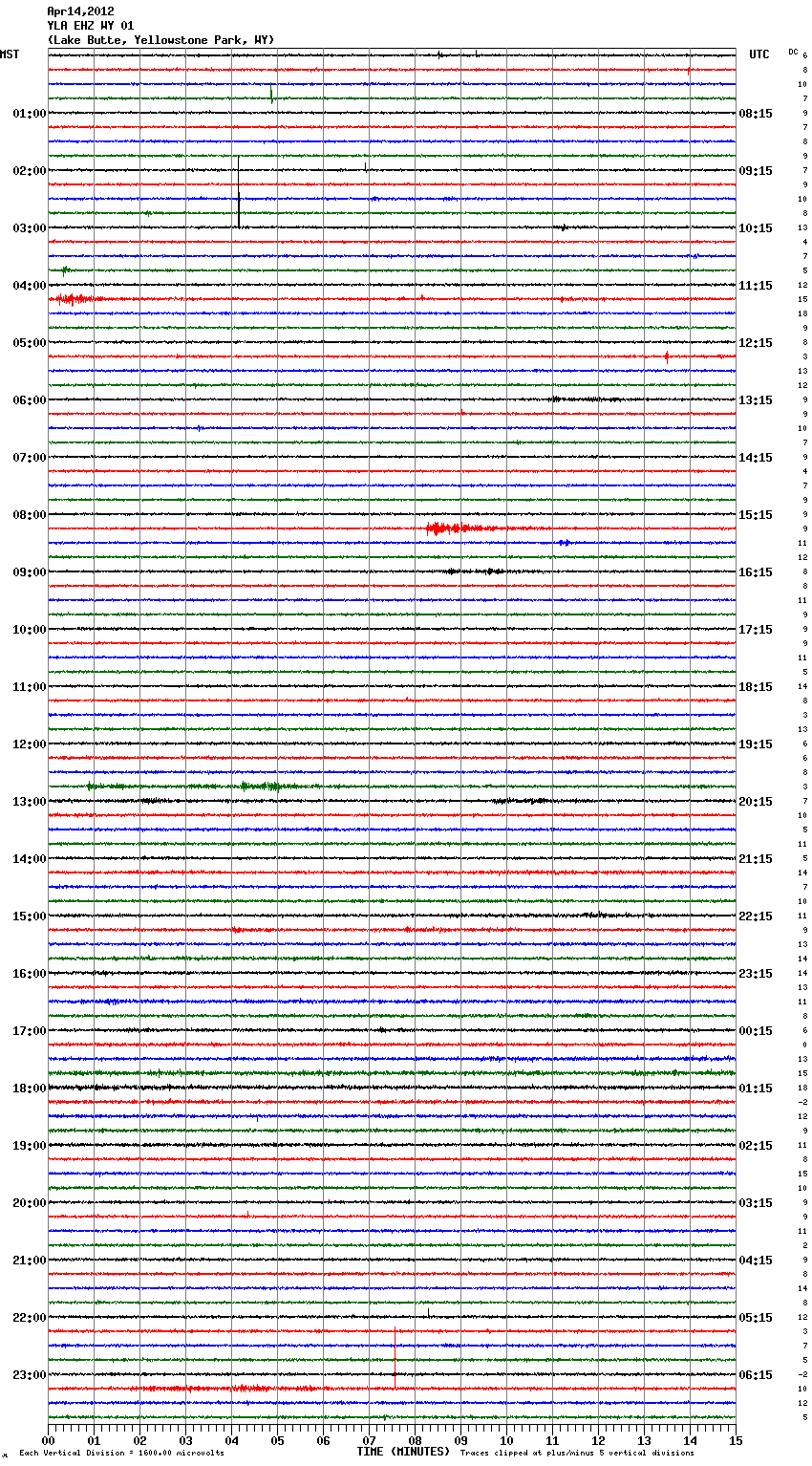Click the "15" minute tick label on time axis

pyautogui.click(x=736, y=1440)
